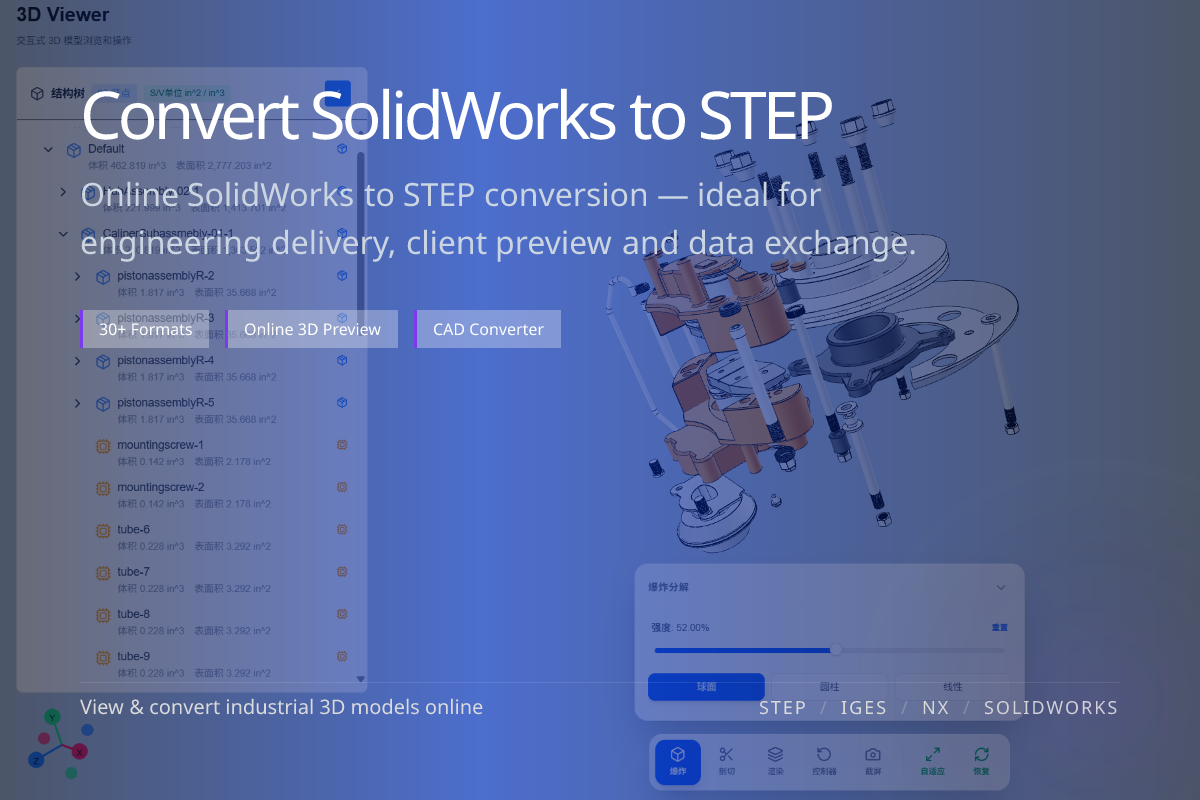Click part icon beside tube-8

coord(102,615)
